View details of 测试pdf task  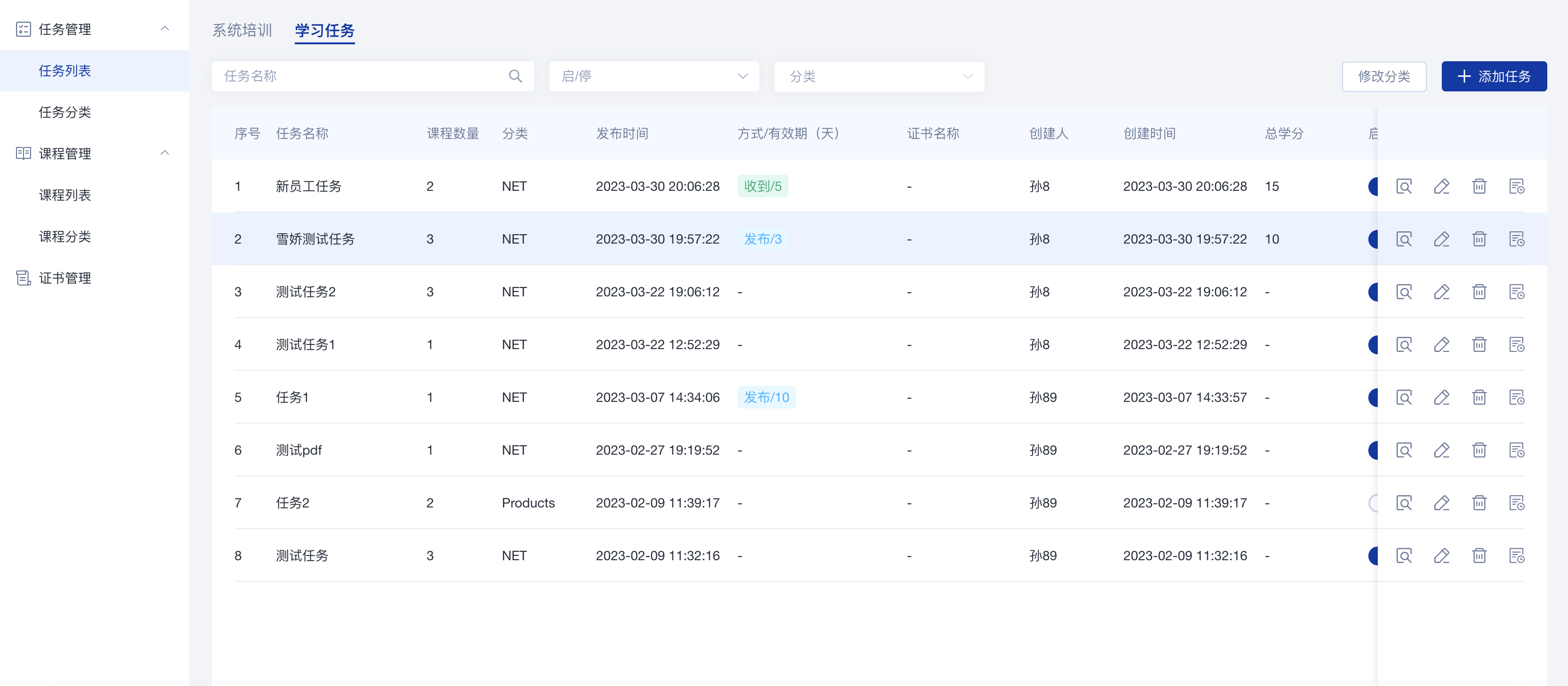[x=1404, y=450]
